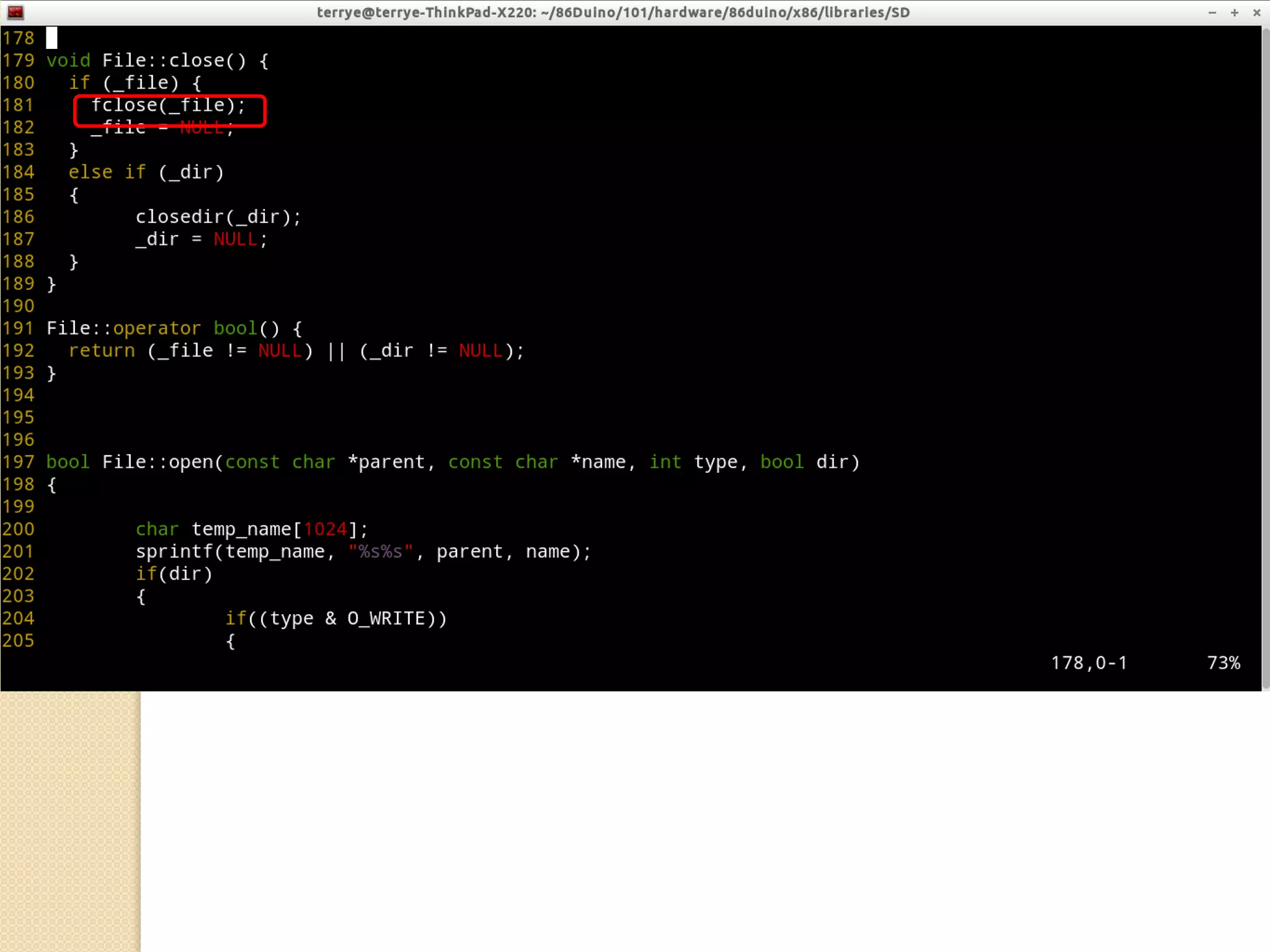Click the operator keyword on line 191
Image resolution: width=1270 pixels, height=952 pixels.
(x=156, y=328)
